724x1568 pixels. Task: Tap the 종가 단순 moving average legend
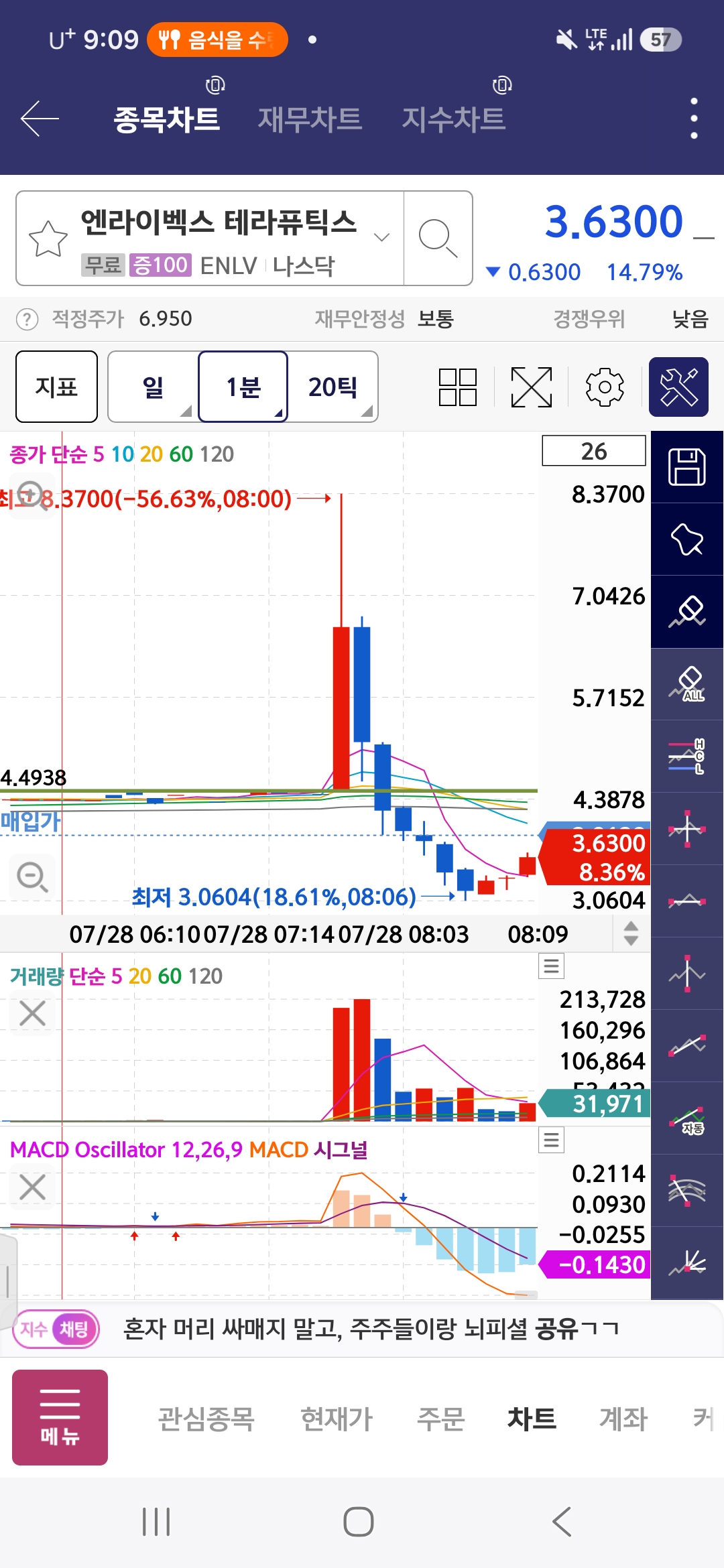[121, 454]
